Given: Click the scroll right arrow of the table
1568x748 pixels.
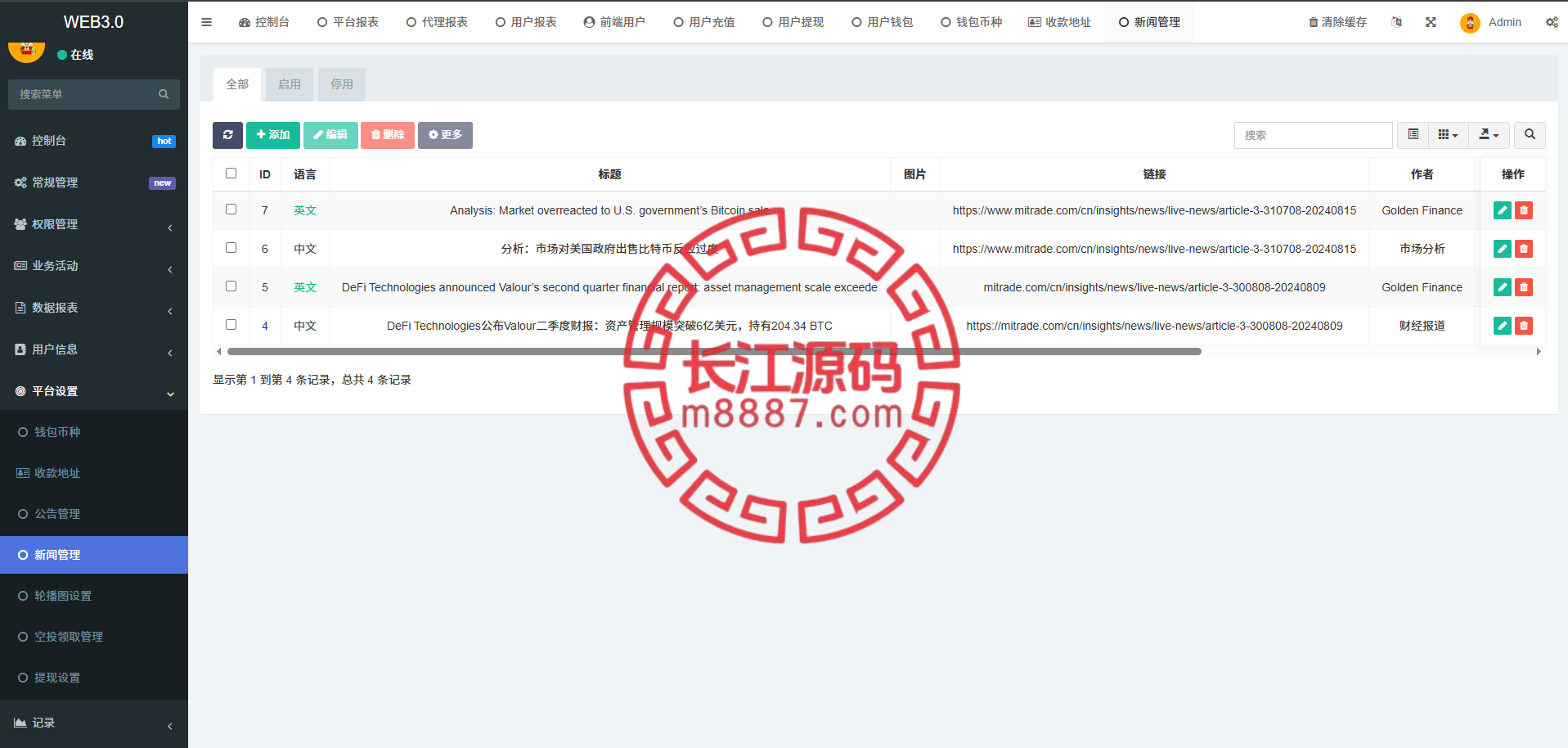Looking at the screenshot, I should 1539,352.
